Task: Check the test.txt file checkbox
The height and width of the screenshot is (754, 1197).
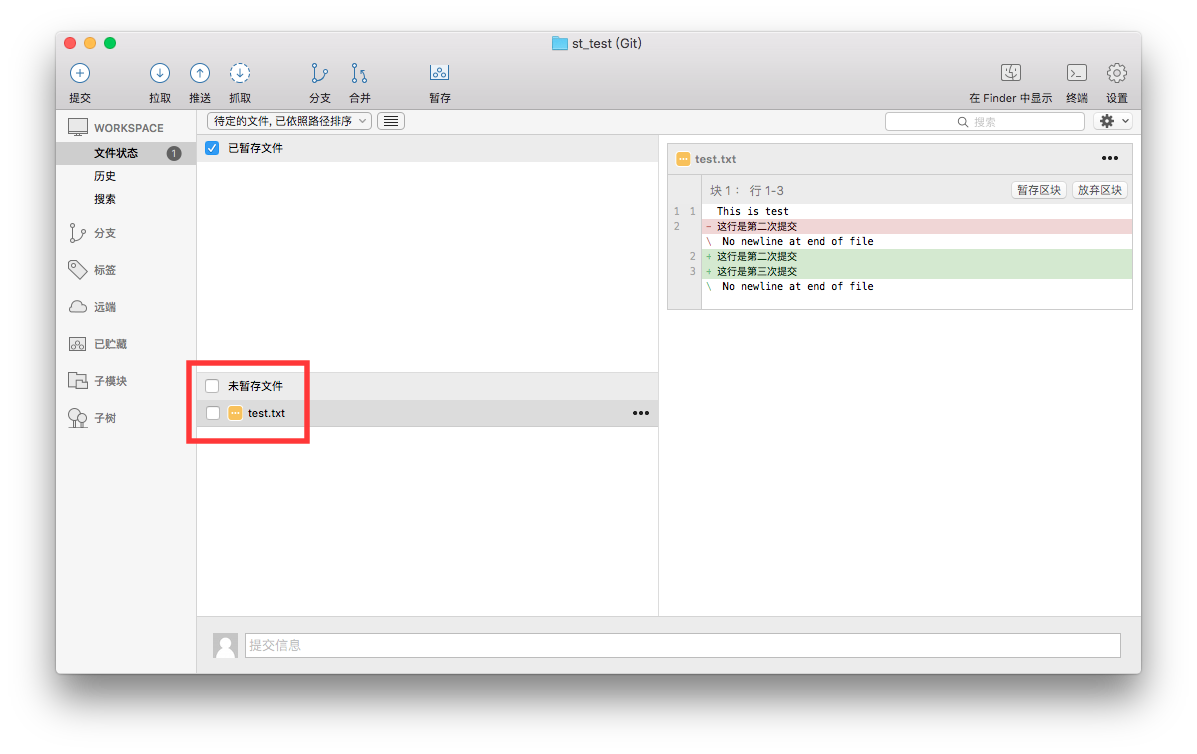Action: [213, 413]
